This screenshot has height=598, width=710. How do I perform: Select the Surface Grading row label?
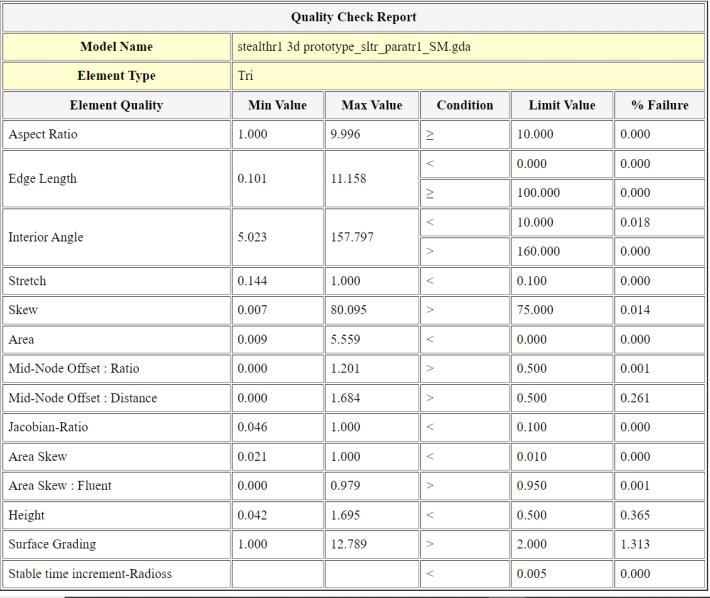click(52, 544)
